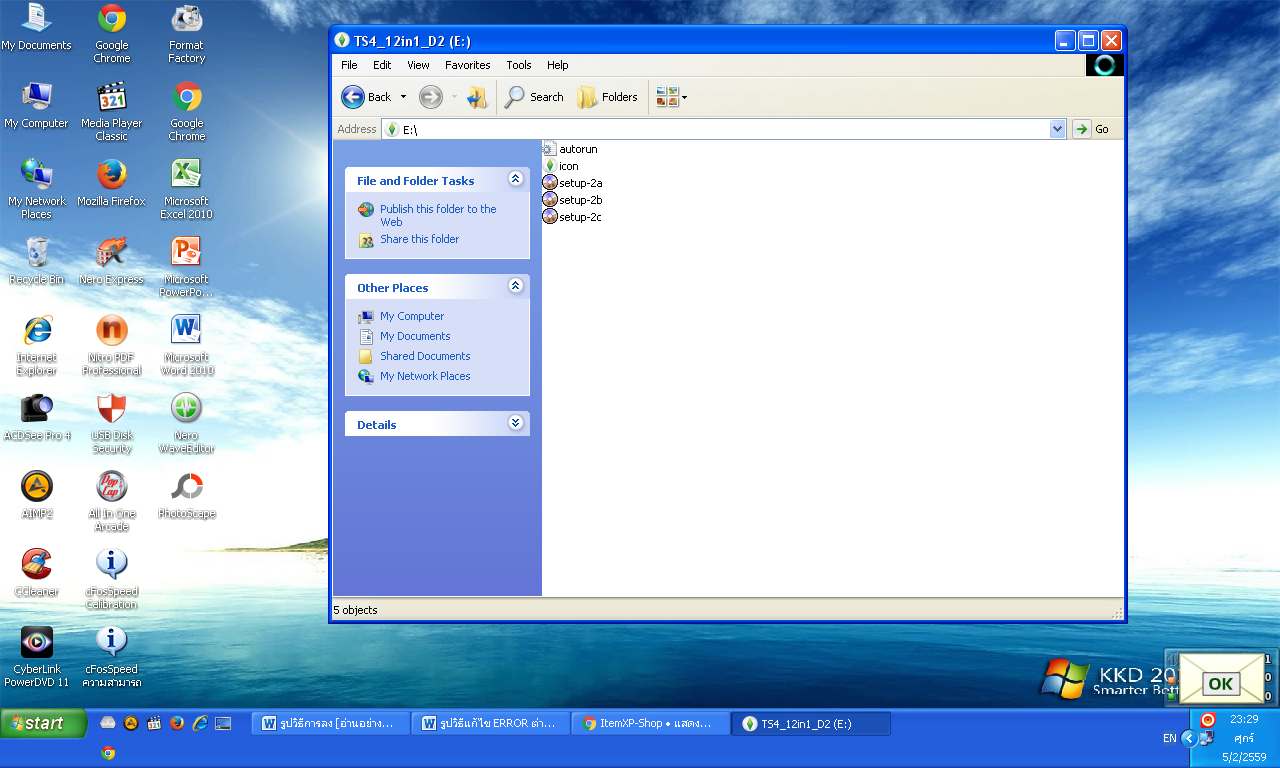Click the Up folder toolbar icon
Viewport: 1280px width, 768px height.
click(477, 97)
